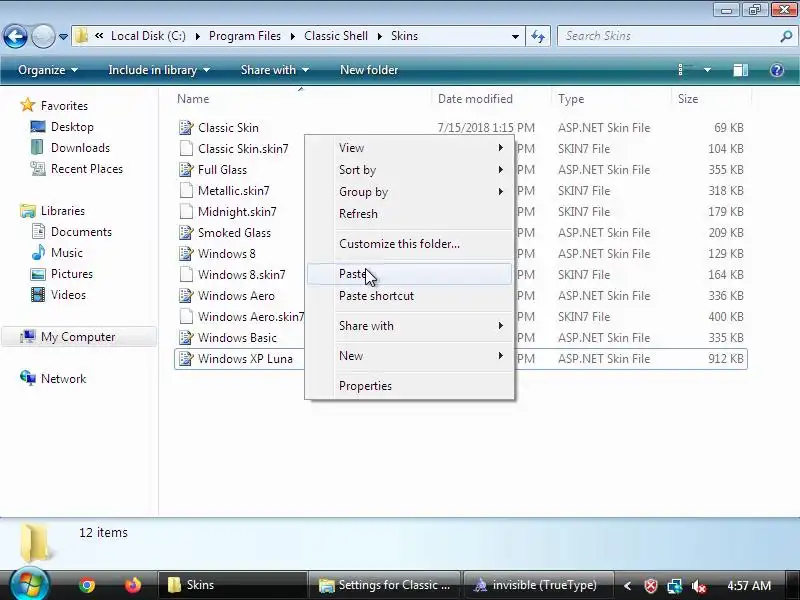Choose Paste from the context menu
The width and height of the screenshot is (800, 600).
point(409,274)
